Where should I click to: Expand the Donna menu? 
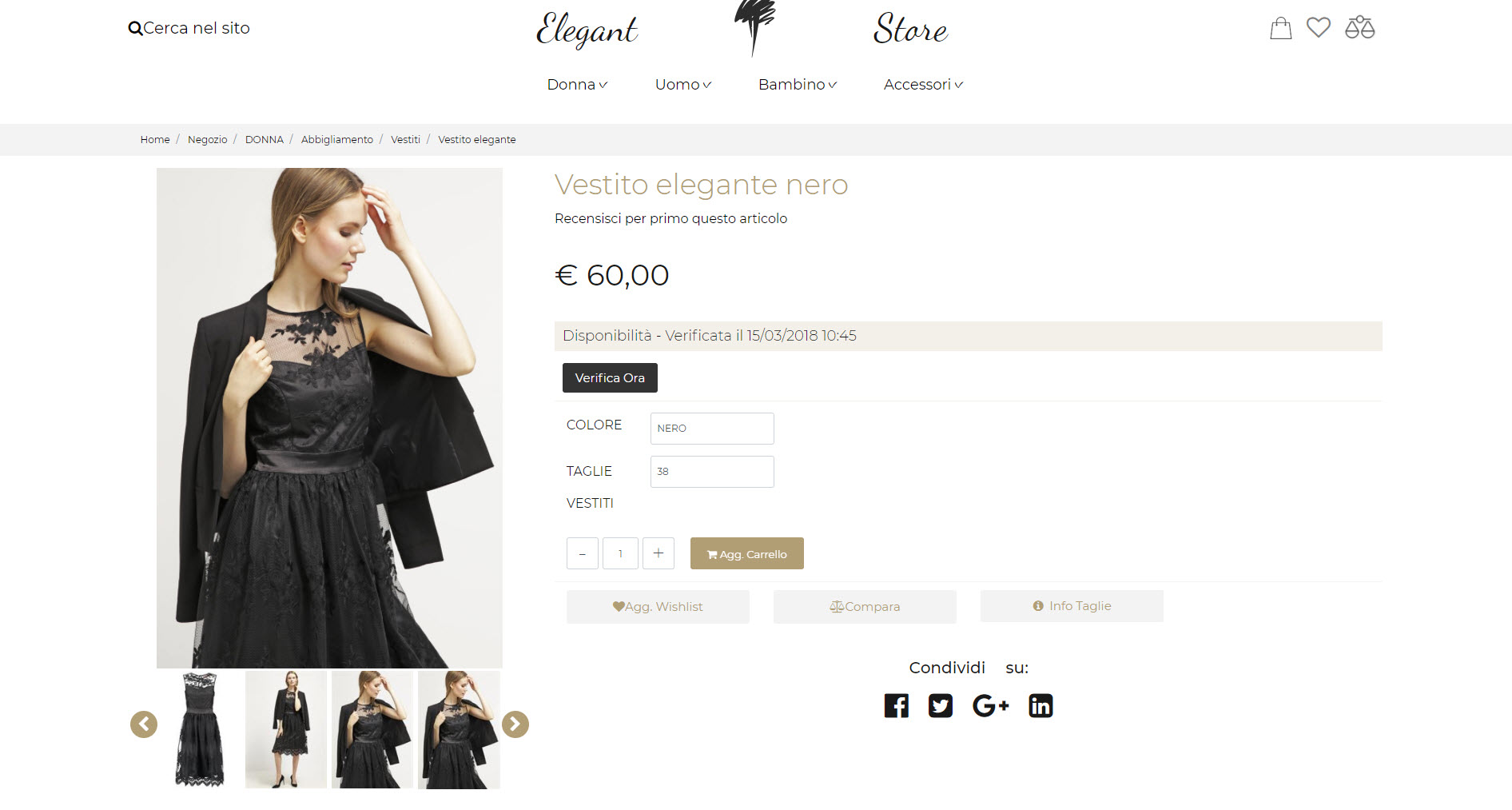tap(577, 85)
